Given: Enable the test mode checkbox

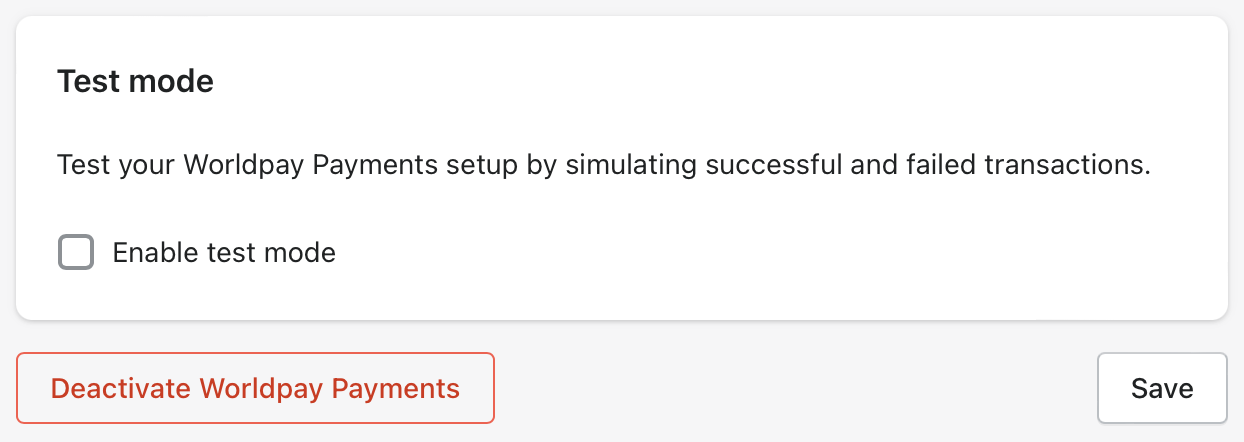Looking at the screenshot, I should pos(76,252).
